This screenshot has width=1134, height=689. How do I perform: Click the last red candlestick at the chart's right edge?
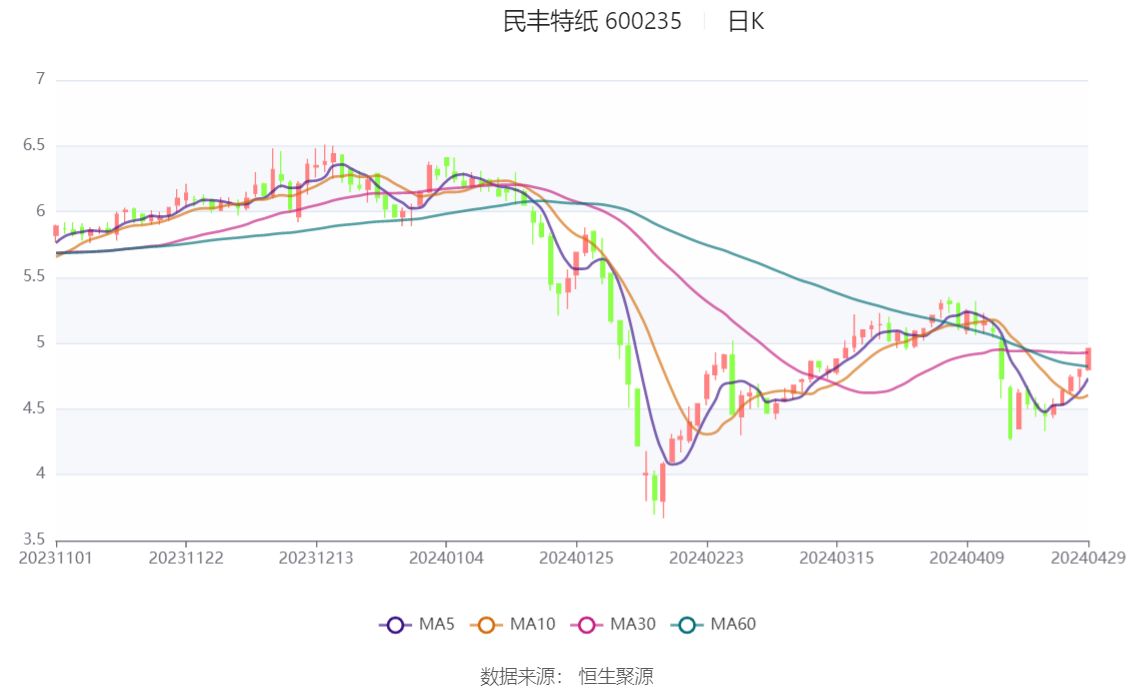pos(1088,359)
